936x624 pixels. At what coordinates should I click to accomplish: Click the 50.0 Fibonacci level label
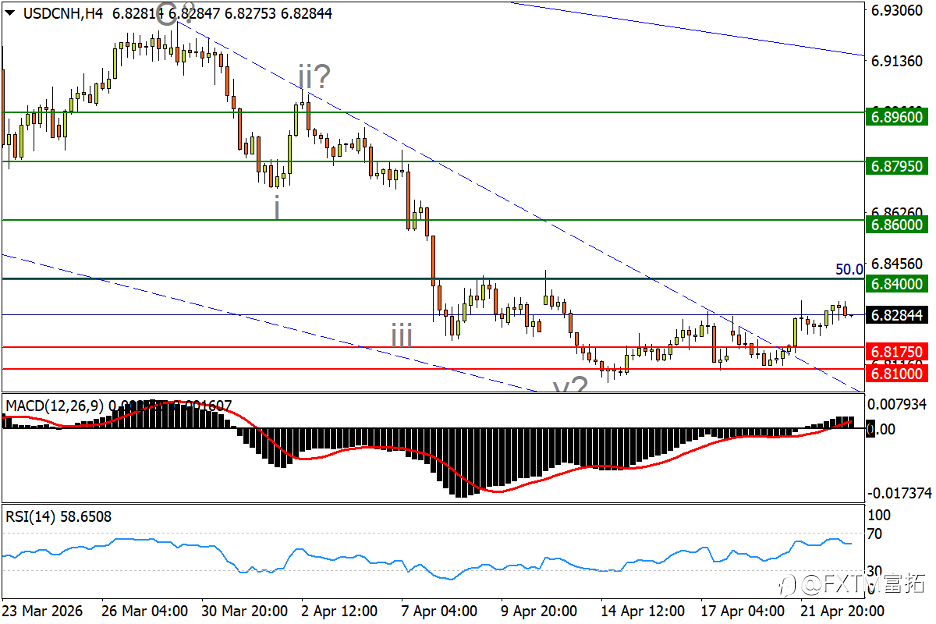click(x=849, y=269)
